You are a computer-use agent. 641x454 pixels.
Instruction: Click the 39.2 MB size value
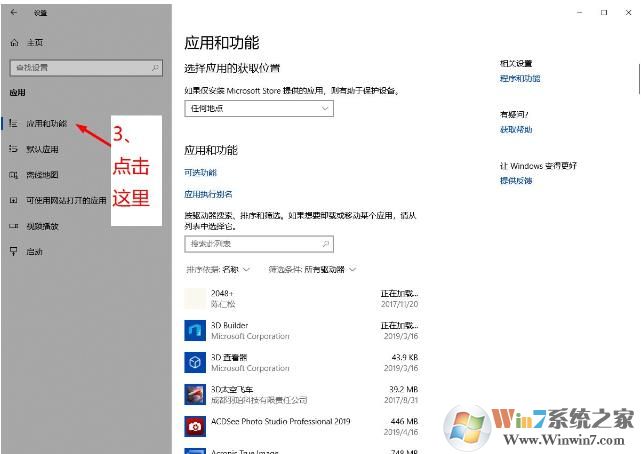[403, 389]
